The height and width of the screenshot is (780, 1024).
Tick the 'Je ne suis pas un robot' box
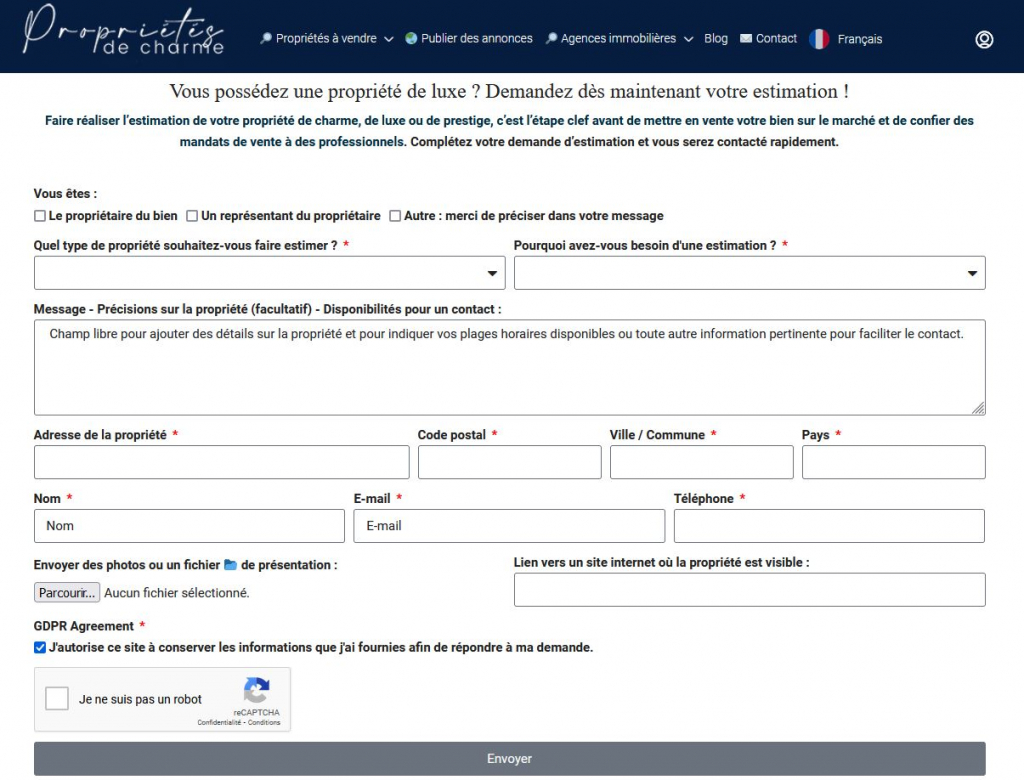57,698
